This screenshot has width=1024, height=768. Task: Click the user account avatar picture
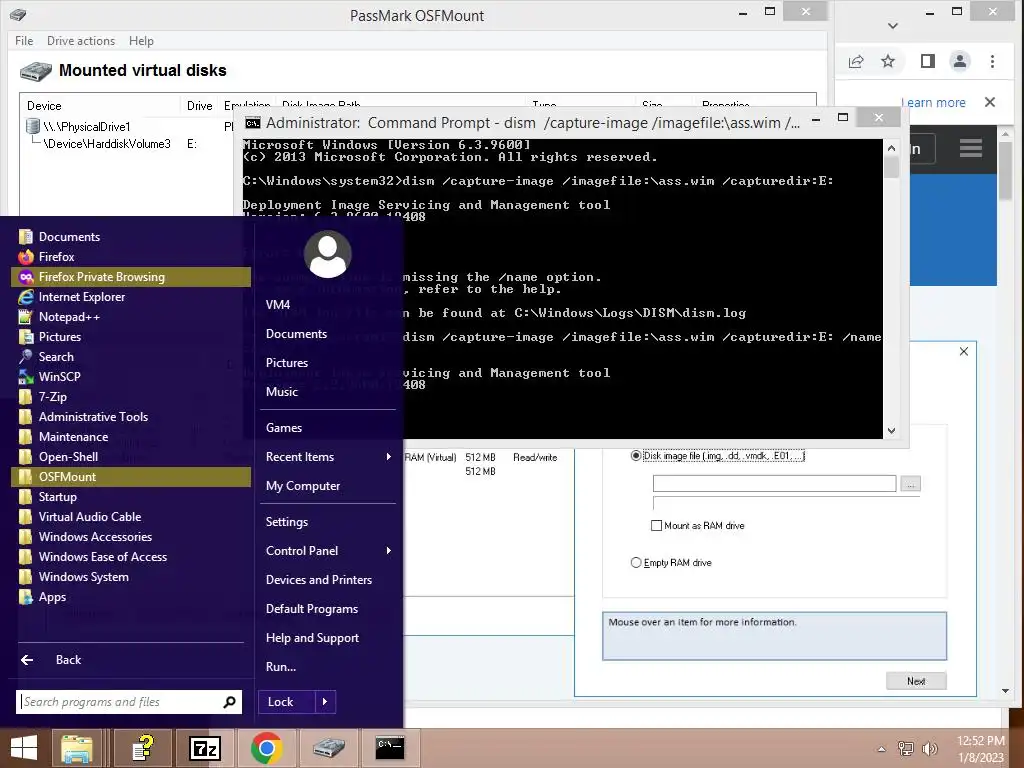coord(328,254)
